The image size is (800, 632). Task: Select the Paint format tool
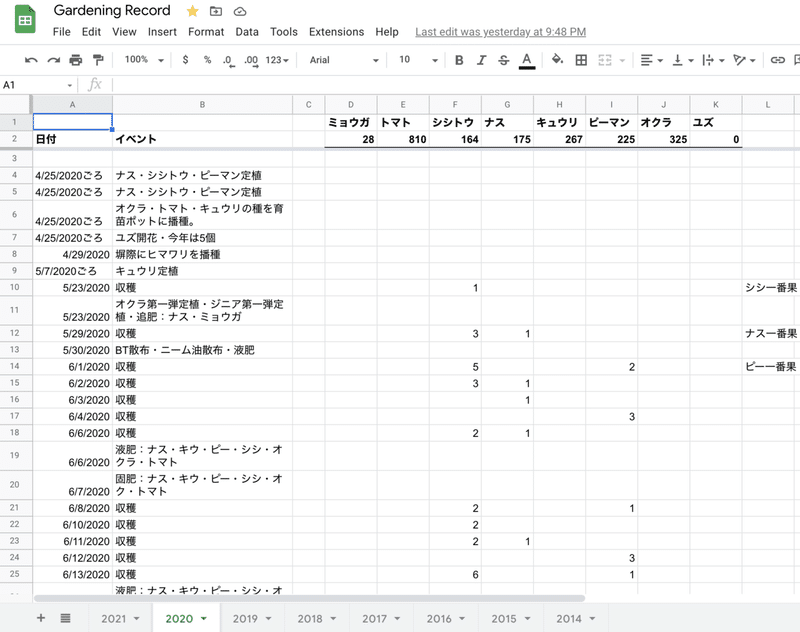point(98,60)
